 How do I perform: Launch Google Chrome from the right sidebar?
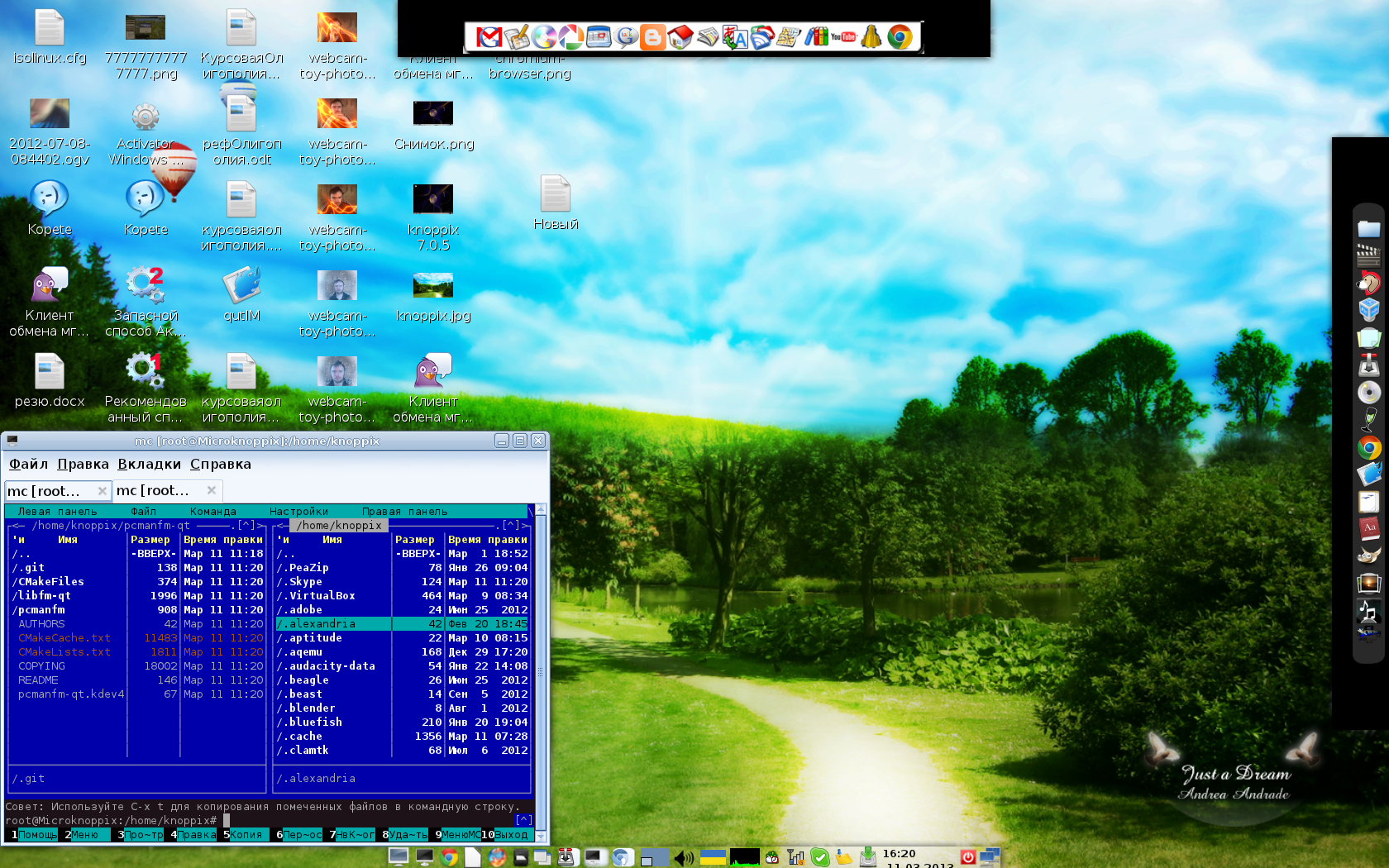[x=1369, y=448]
